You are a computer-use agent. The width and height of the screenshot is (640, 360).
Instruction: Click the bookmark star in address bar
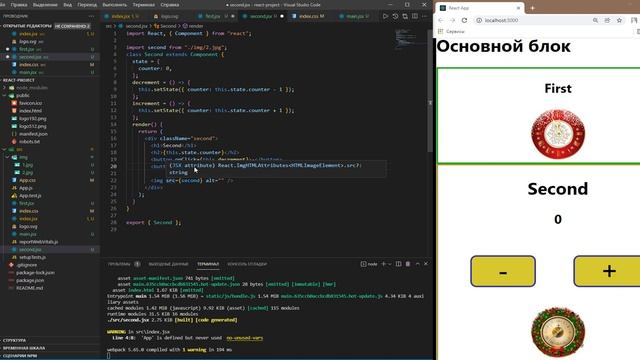(x=619, y=20)
